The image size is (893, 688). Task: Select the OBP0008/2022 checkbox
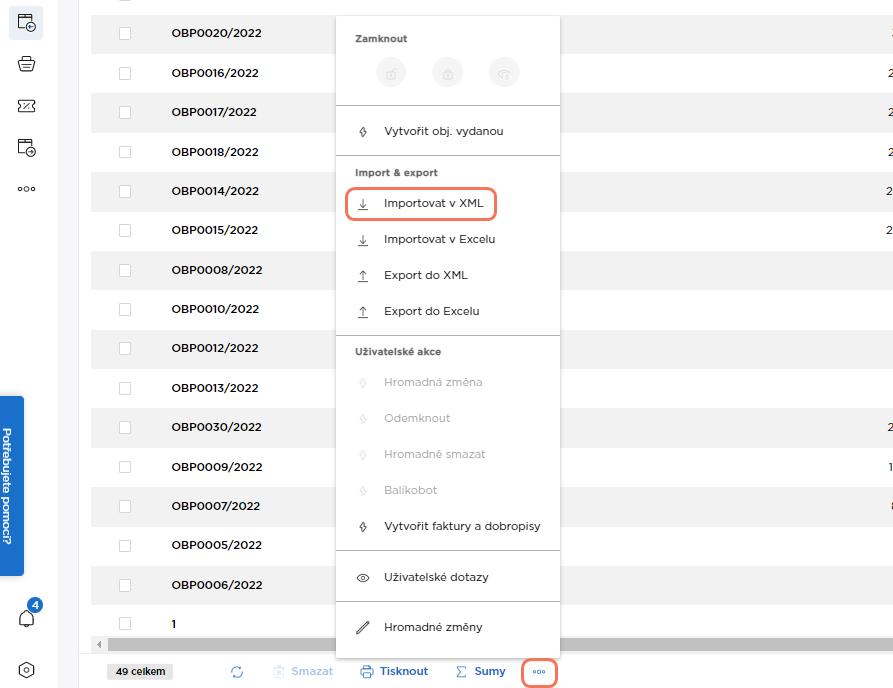(125, 270)
